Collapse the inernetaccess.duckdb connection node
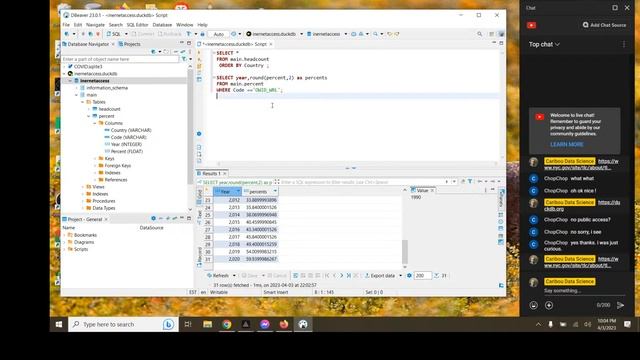Image resolution: width=640 pixels, height=360 pixels. [x=64, y=74]
